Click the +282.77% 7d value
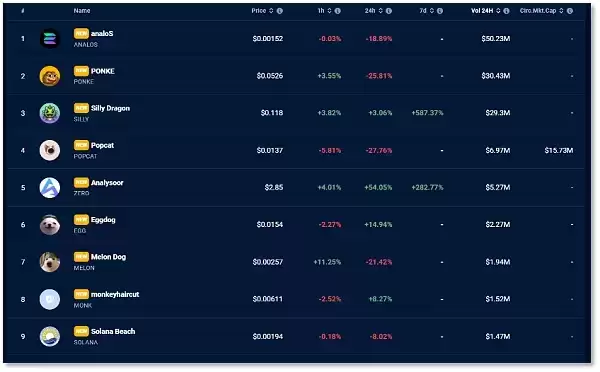 427,188
